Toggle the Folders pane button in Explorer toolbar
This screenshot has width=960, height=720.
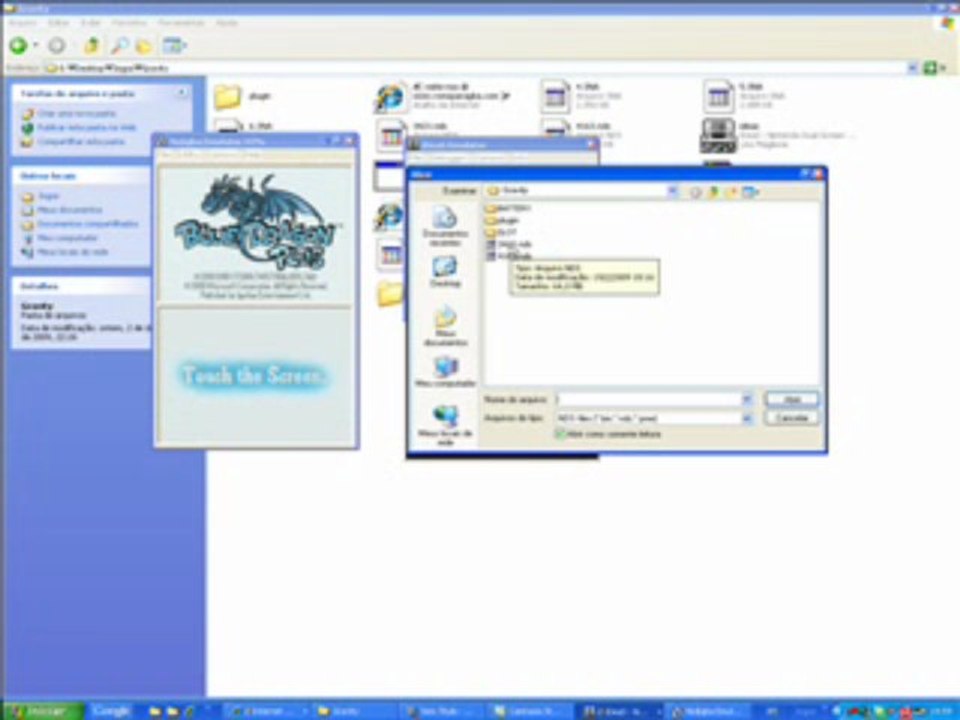[144, 46]
